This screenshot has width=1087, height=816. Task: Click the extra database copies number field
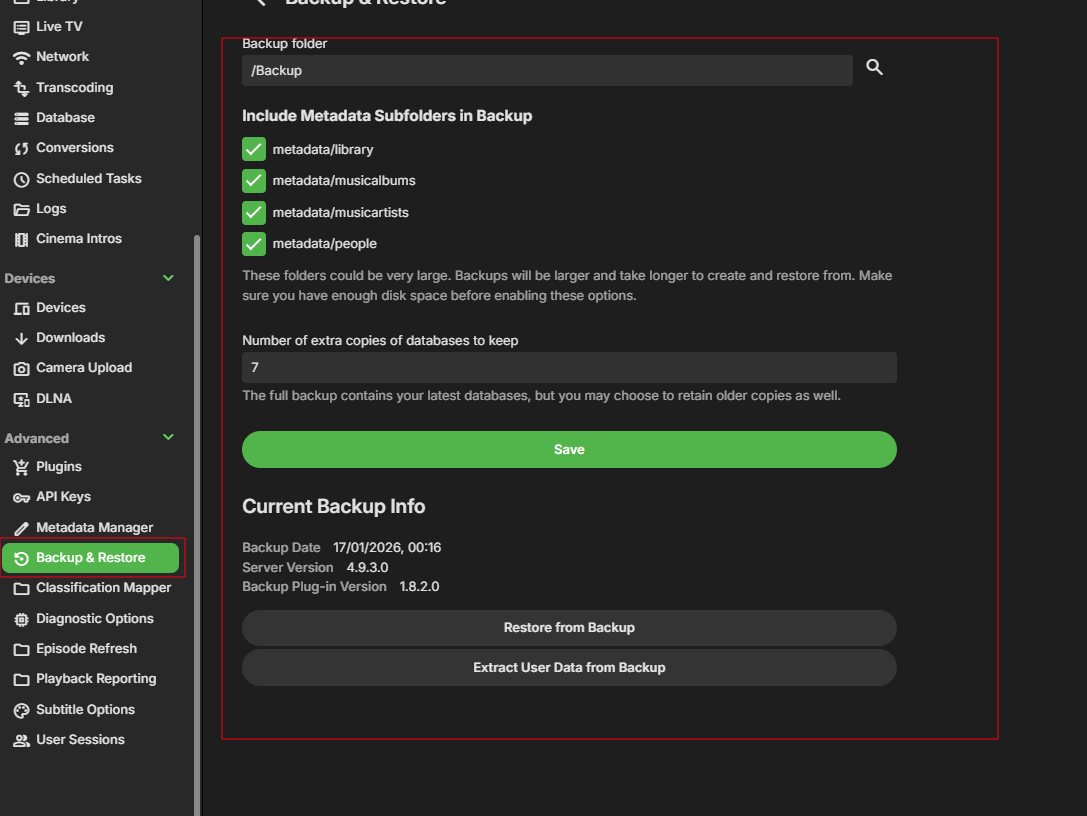click(568, 367)
